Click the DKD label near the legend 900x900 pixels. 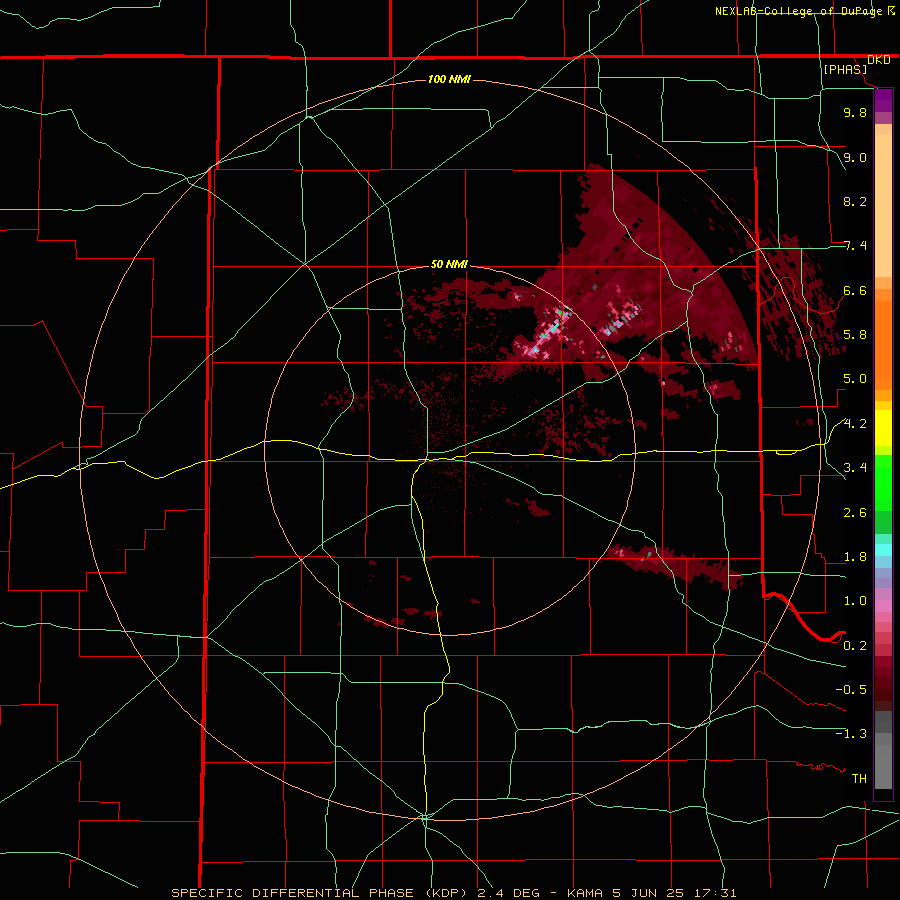[x=879, y=60]
